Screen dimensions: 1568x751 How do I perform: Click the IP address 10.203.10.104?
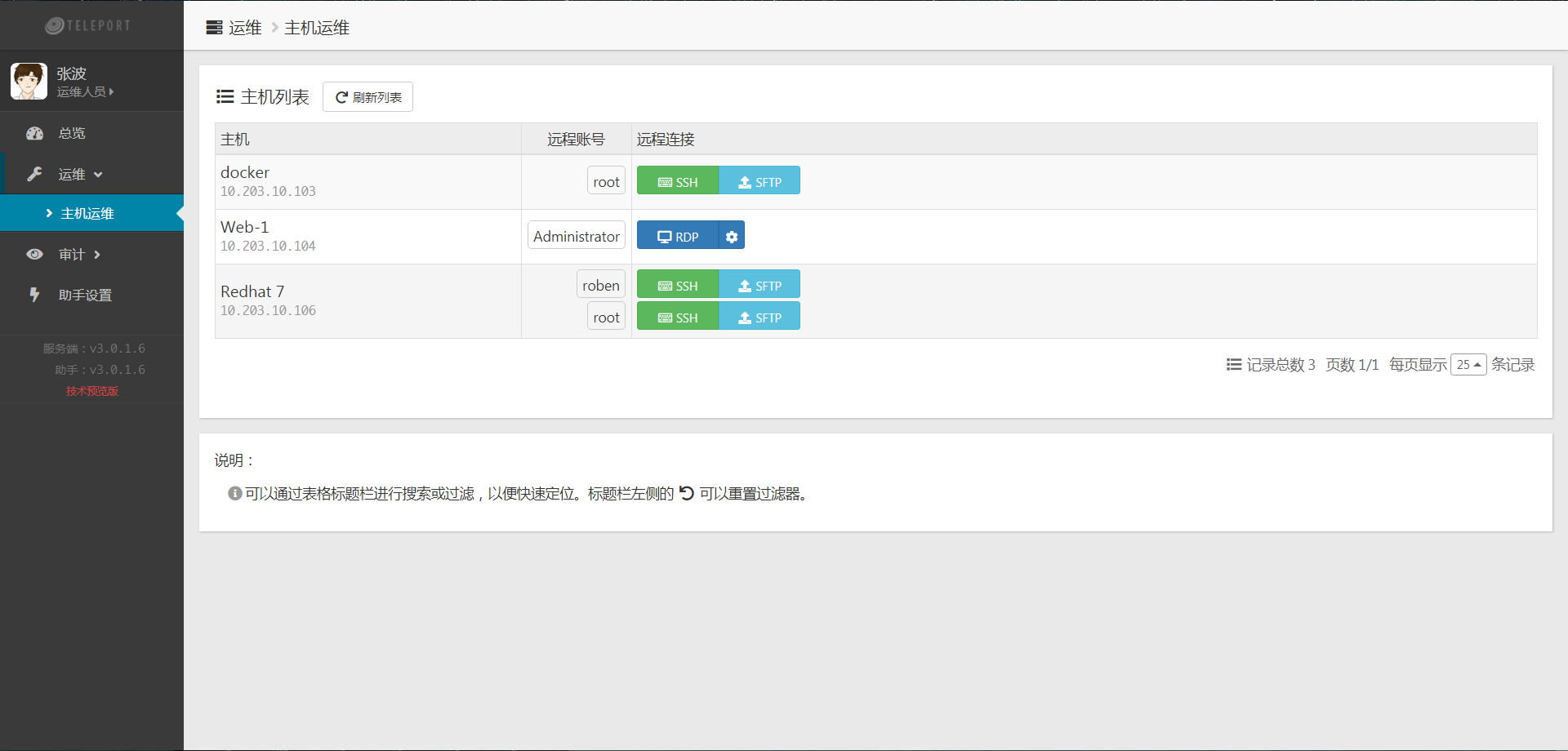click(268, 246)
